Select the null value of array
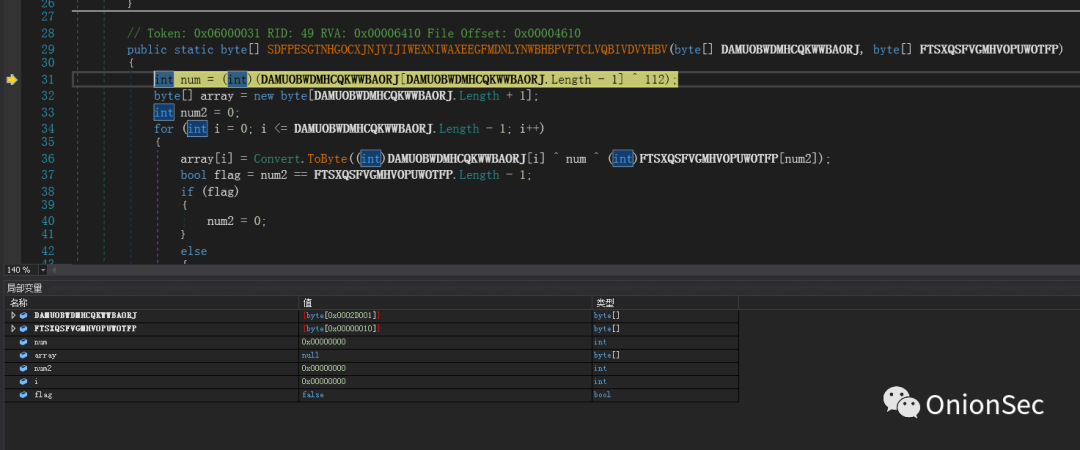This screenshot has height=450, width=1080. [x=310, y=356]
